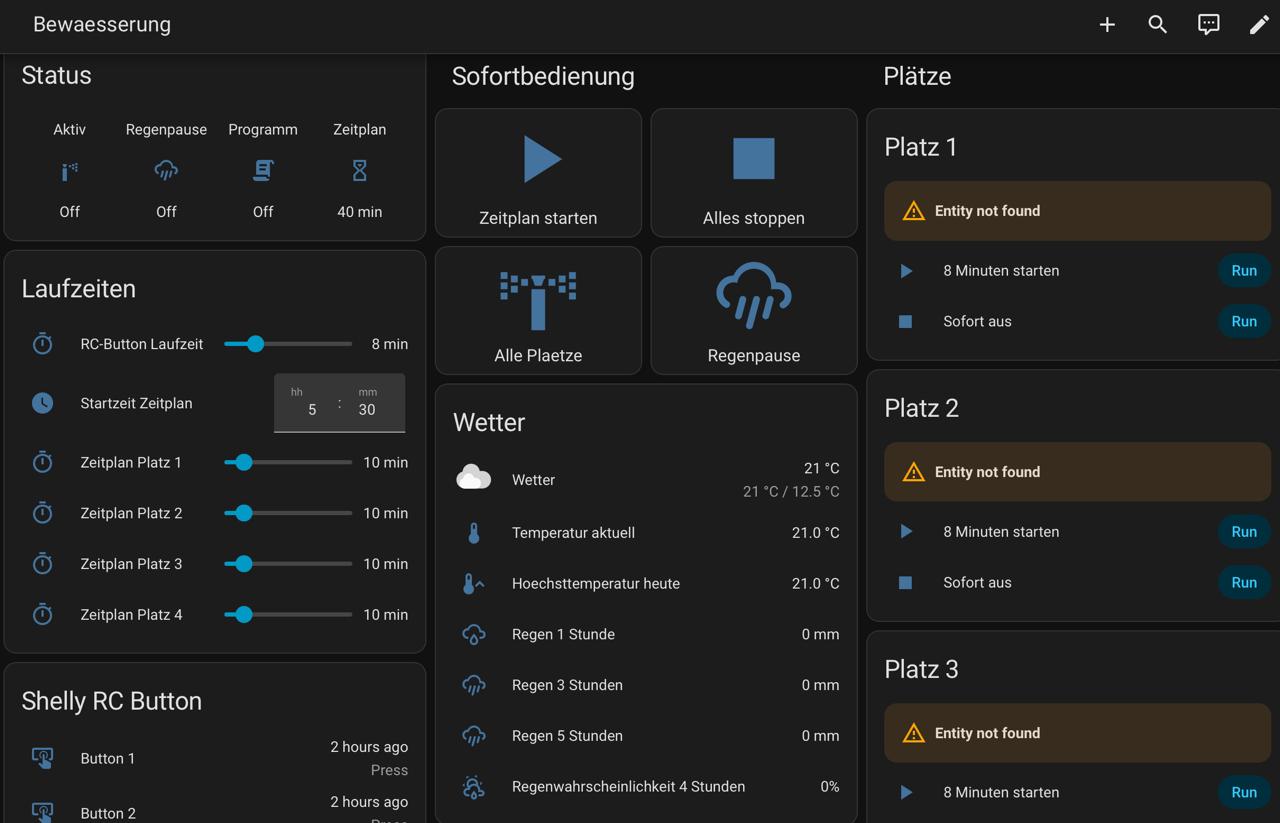The width and height of the screenshot is (1280, 823).
Task: Run Sofort aus for Platz 1
Action: click(1244, 322)
